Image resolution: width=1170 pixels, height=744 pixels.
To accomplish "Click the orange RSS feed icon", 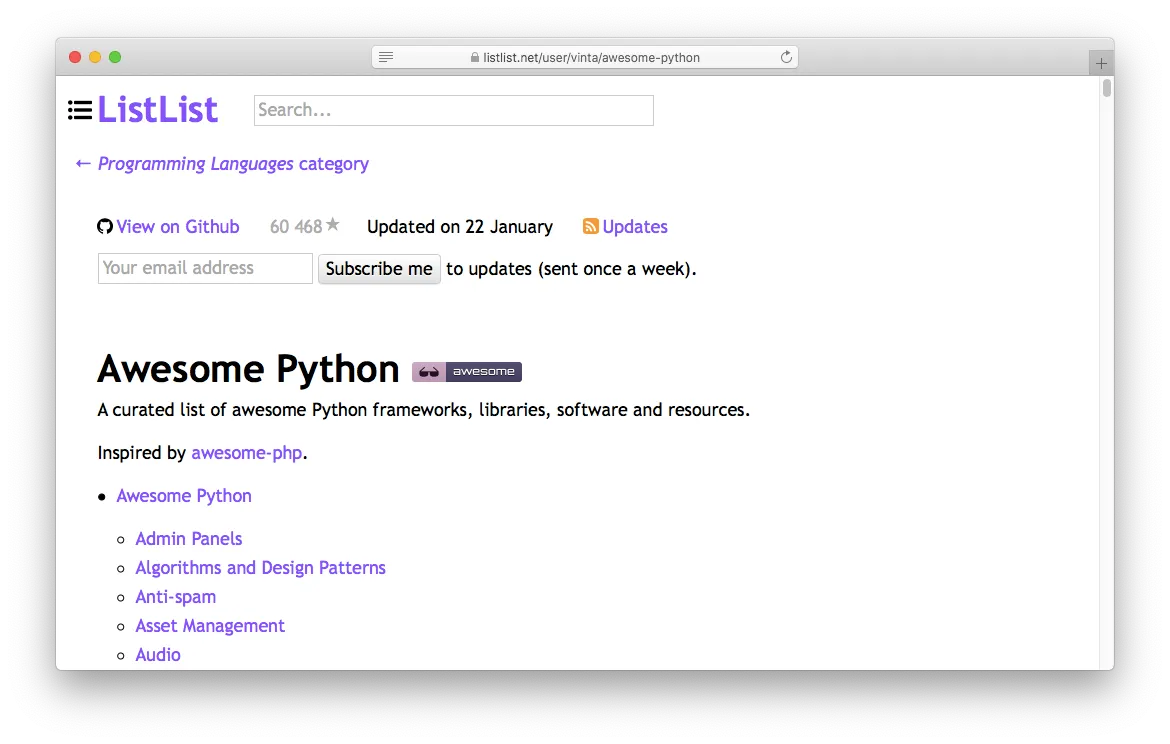I will (591, 226).
